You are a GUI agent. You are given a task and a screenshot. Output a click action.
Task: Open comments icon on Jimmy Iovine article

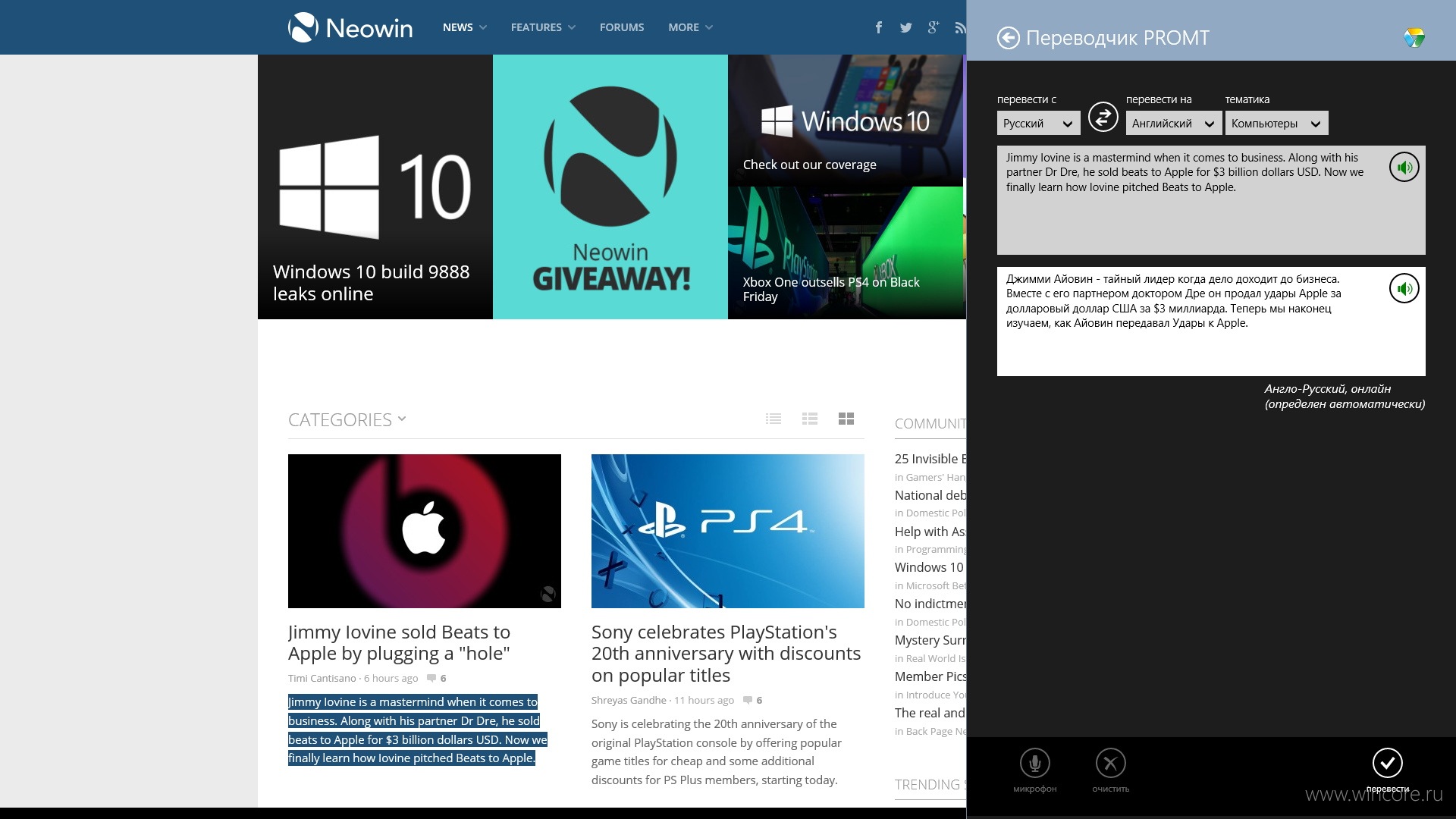(431, 678)
